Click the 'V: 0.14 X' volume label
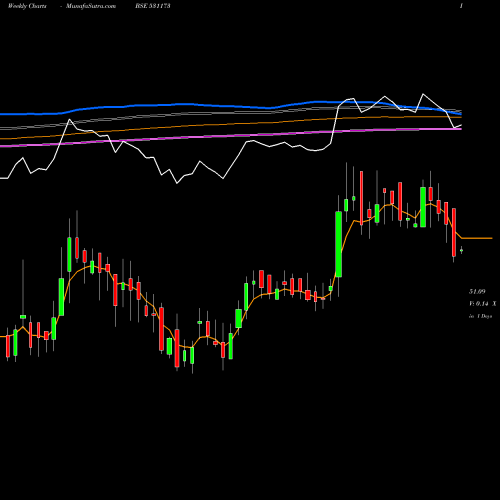 pyautogui.click(x=482, y=304)
